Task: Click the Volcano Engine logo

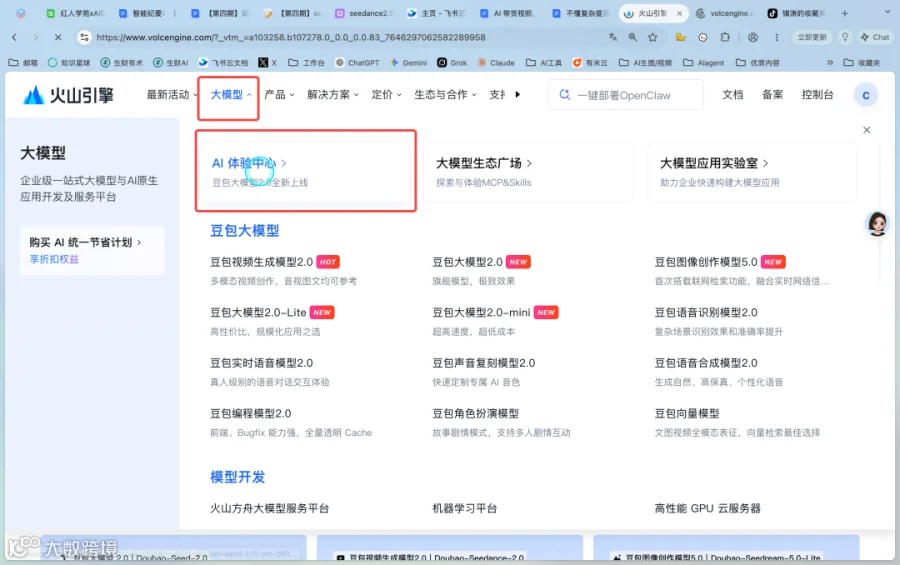Action: [68, 95]
